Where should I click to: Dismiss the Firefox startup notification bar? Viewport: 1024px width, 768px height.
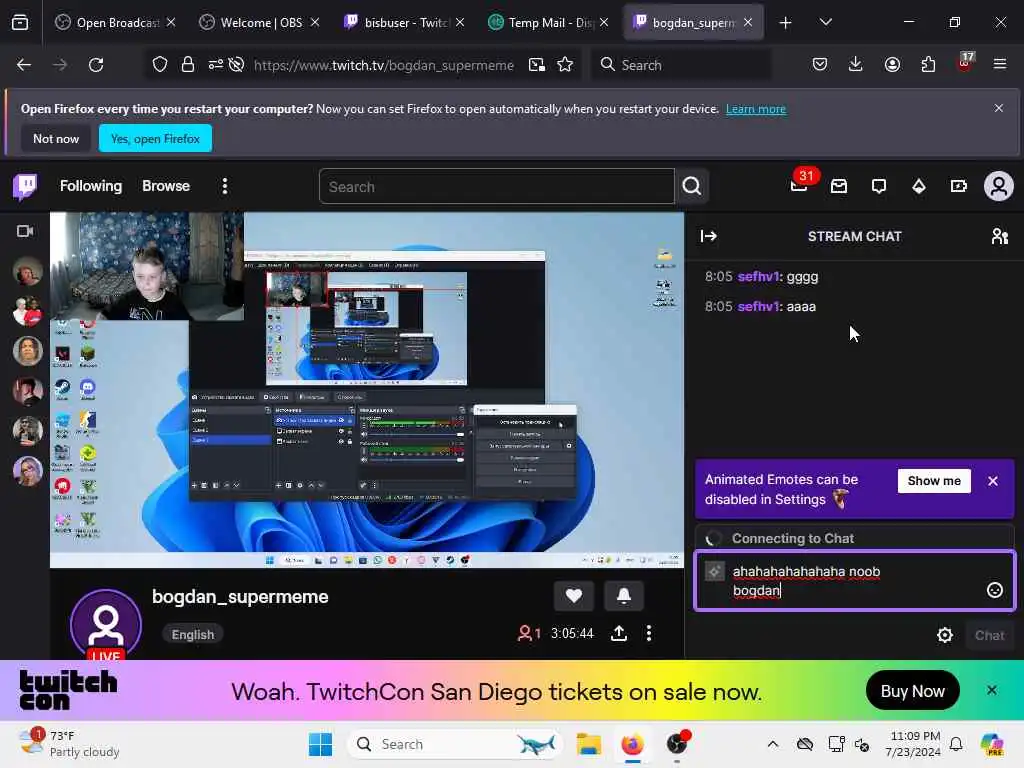999,108
